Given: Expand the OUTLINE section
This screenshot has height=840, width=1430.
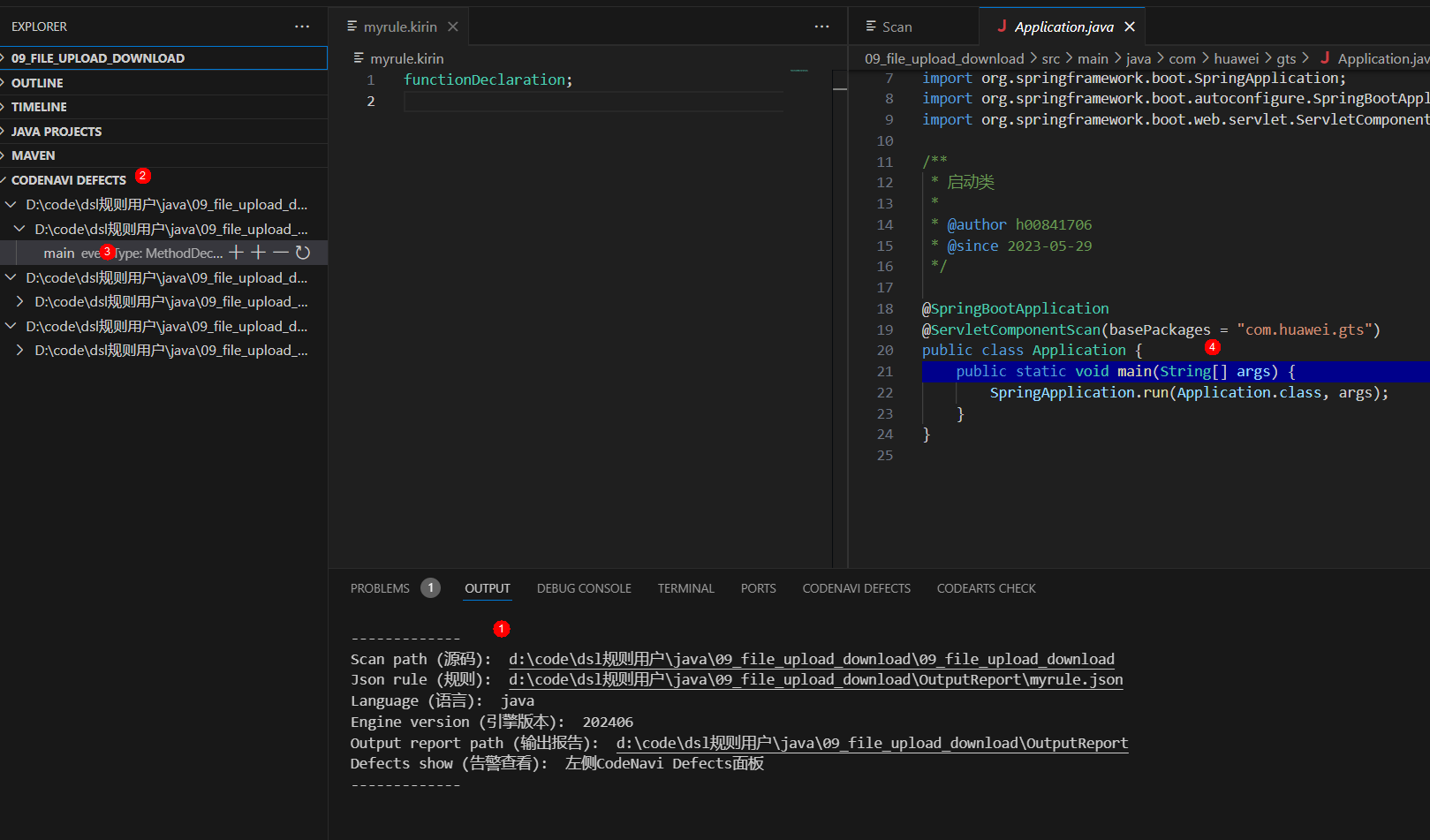Looking at the screenshot, I should [37, 83].
